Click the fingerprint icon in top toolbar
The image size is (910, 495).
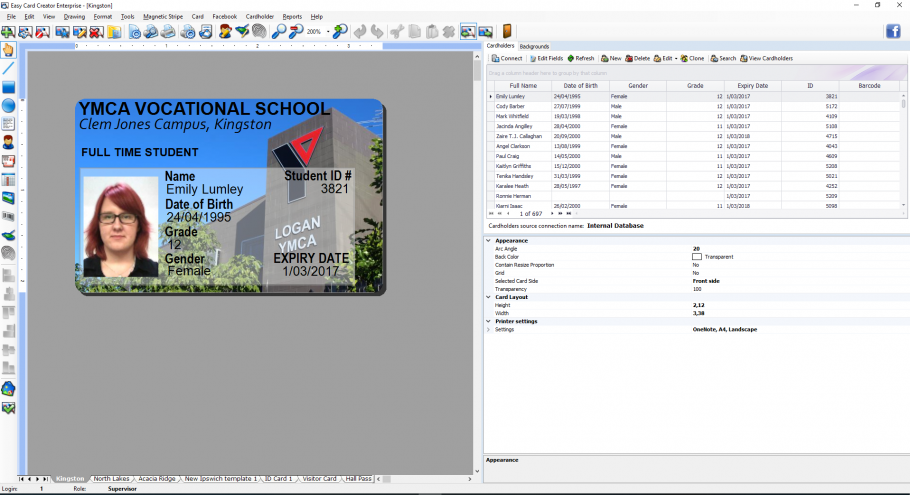[x=259, y=31]
